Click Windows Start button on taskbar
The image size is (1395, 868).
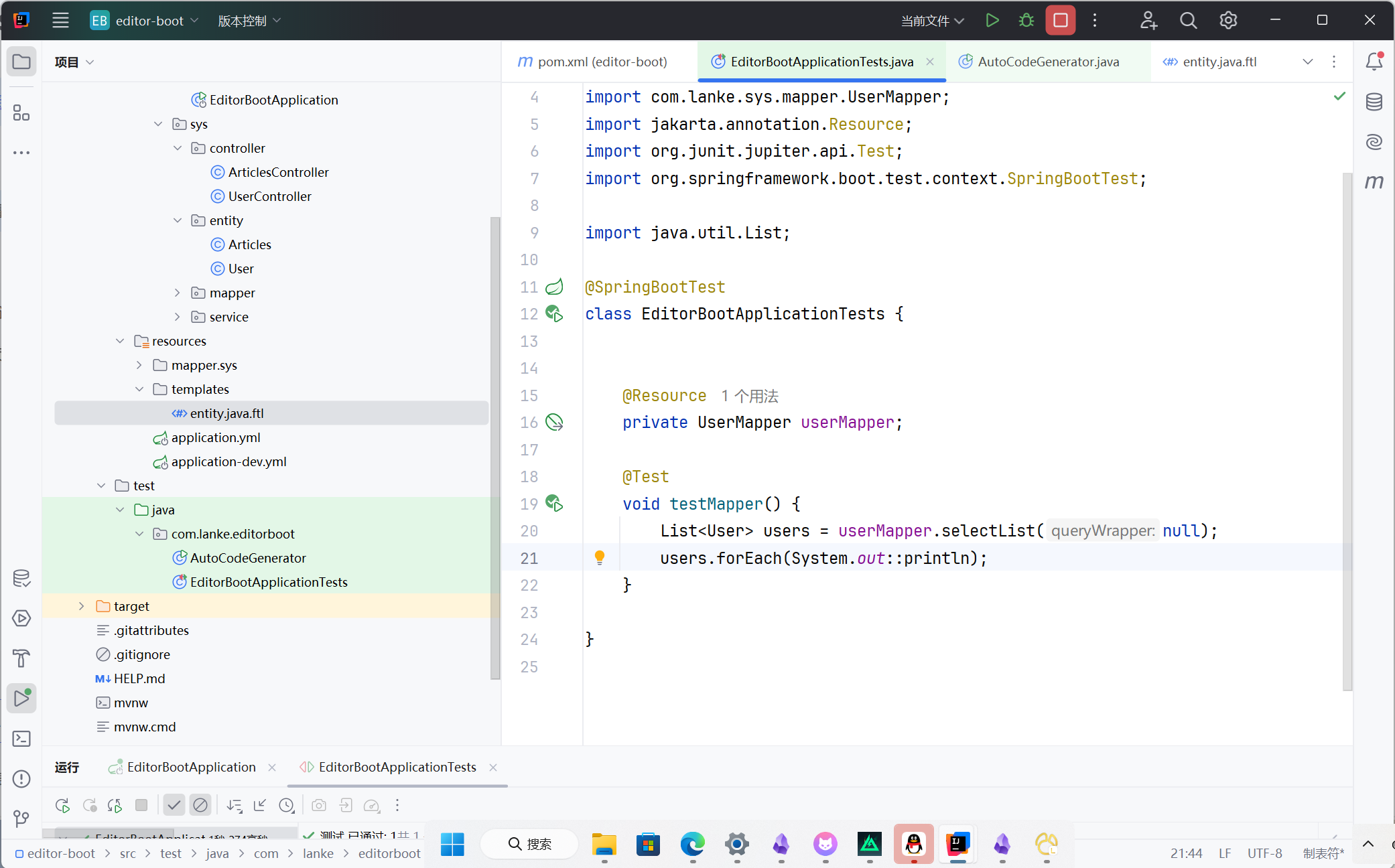(x=452, y=844)
